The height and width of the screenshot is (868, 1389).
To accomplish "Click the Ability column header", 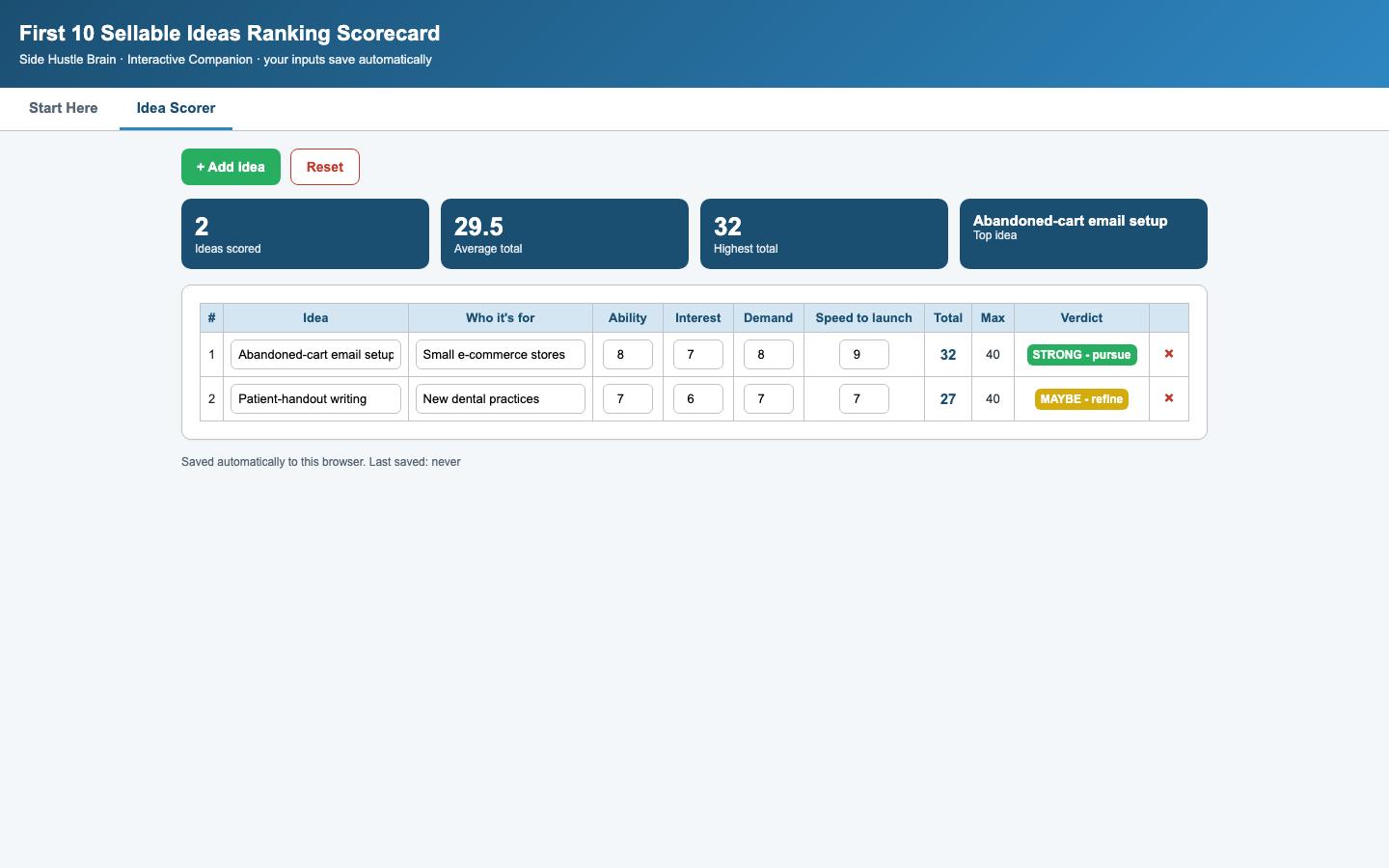I will pos(628,317).
